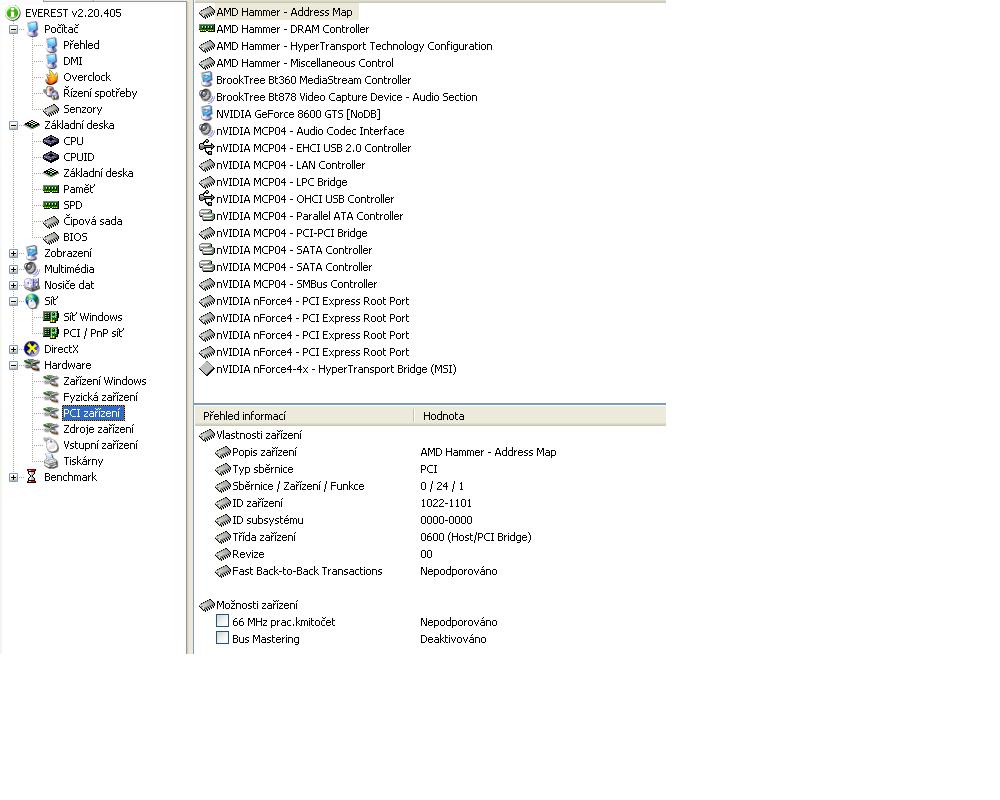Click icon of nForce4-4x HyperTransport Bridge
Screen dimensions: 1000x800
[x=206, y=369]
